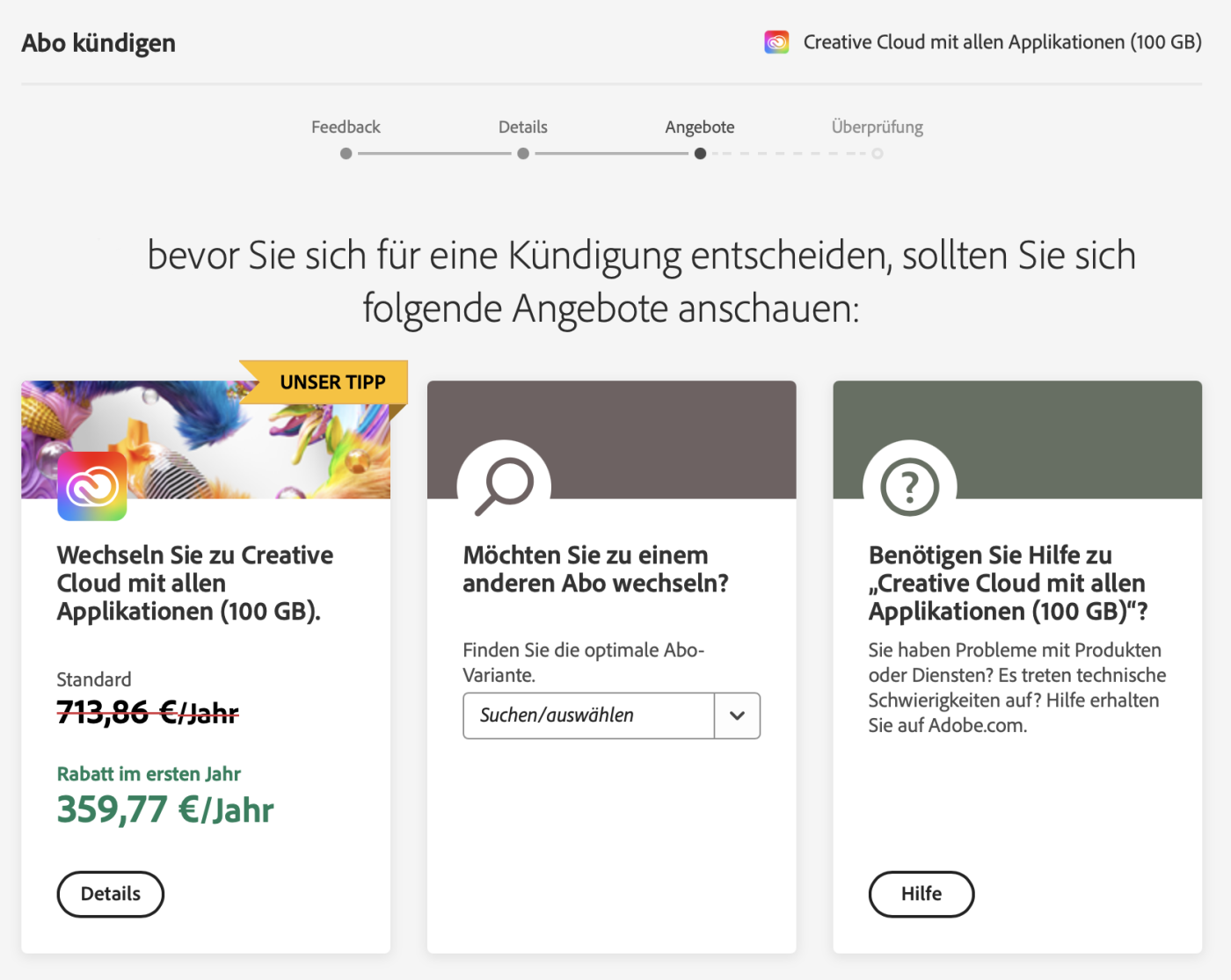Click the Angebote progress dot
This screenshot has height=980, width=1231.
[x=700, y=154]
